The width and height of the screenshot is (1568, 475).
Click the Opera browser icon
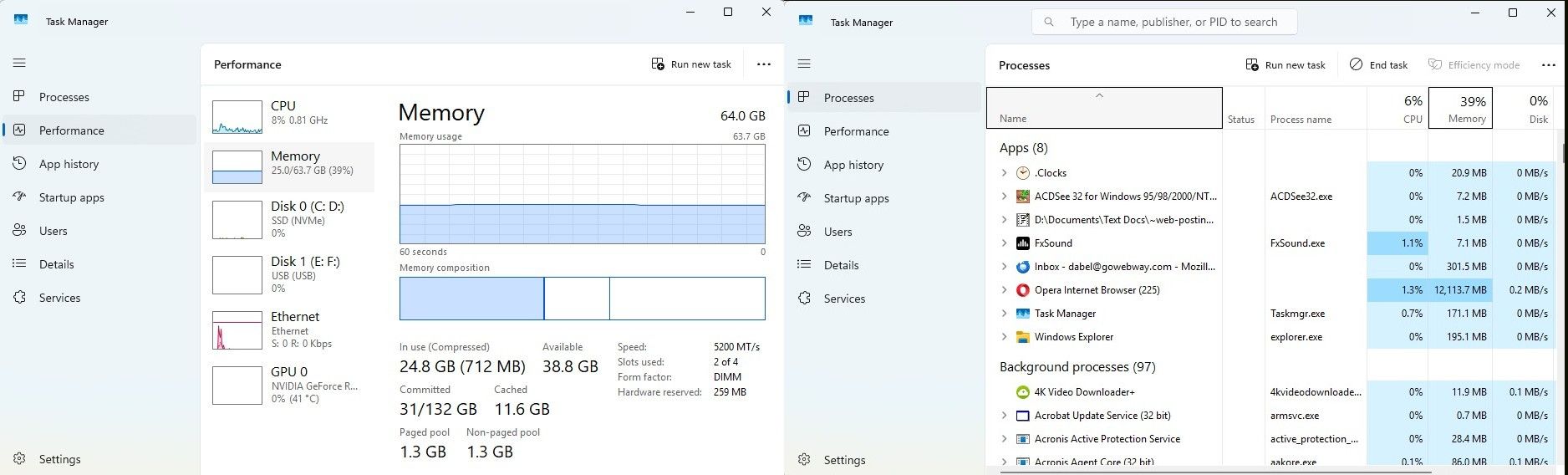[x=1022, y=290]
